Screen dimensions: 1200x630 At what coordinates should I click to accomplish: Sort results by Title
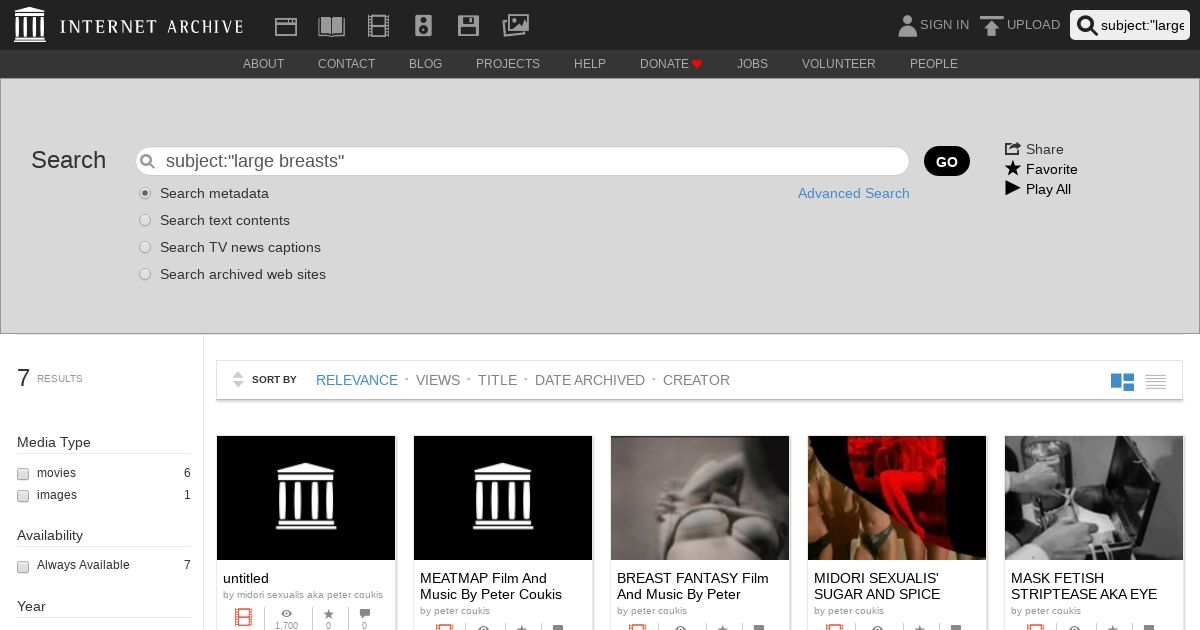[497, 380]
